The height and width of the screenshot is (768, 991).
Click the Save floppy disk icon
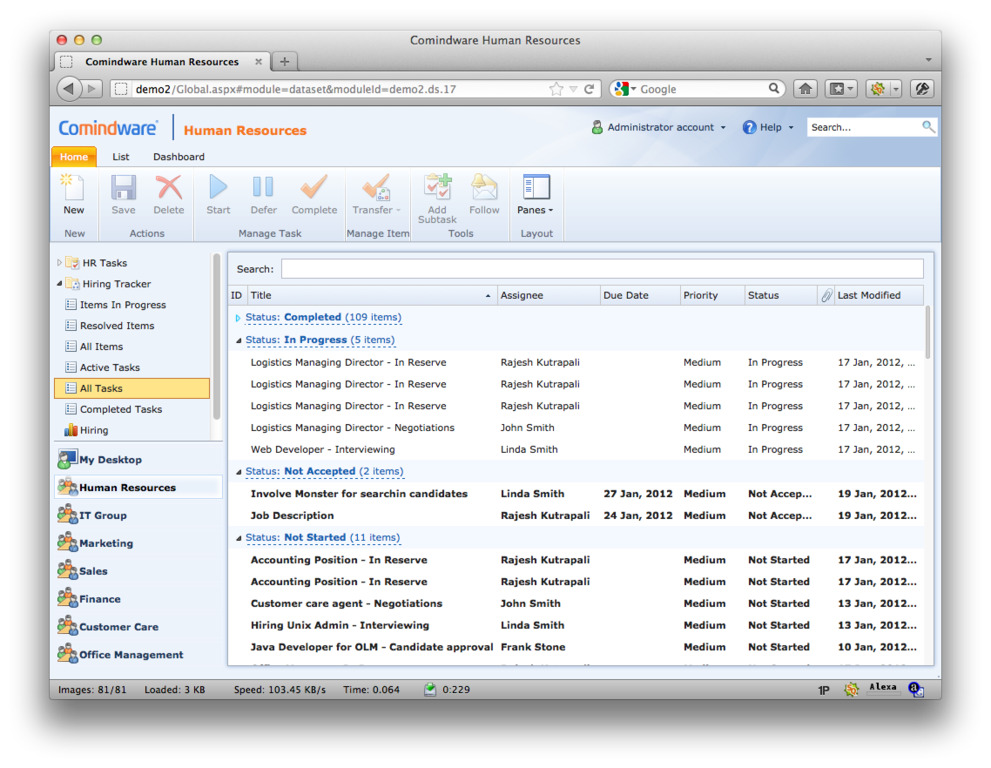(x=123, y=188)
